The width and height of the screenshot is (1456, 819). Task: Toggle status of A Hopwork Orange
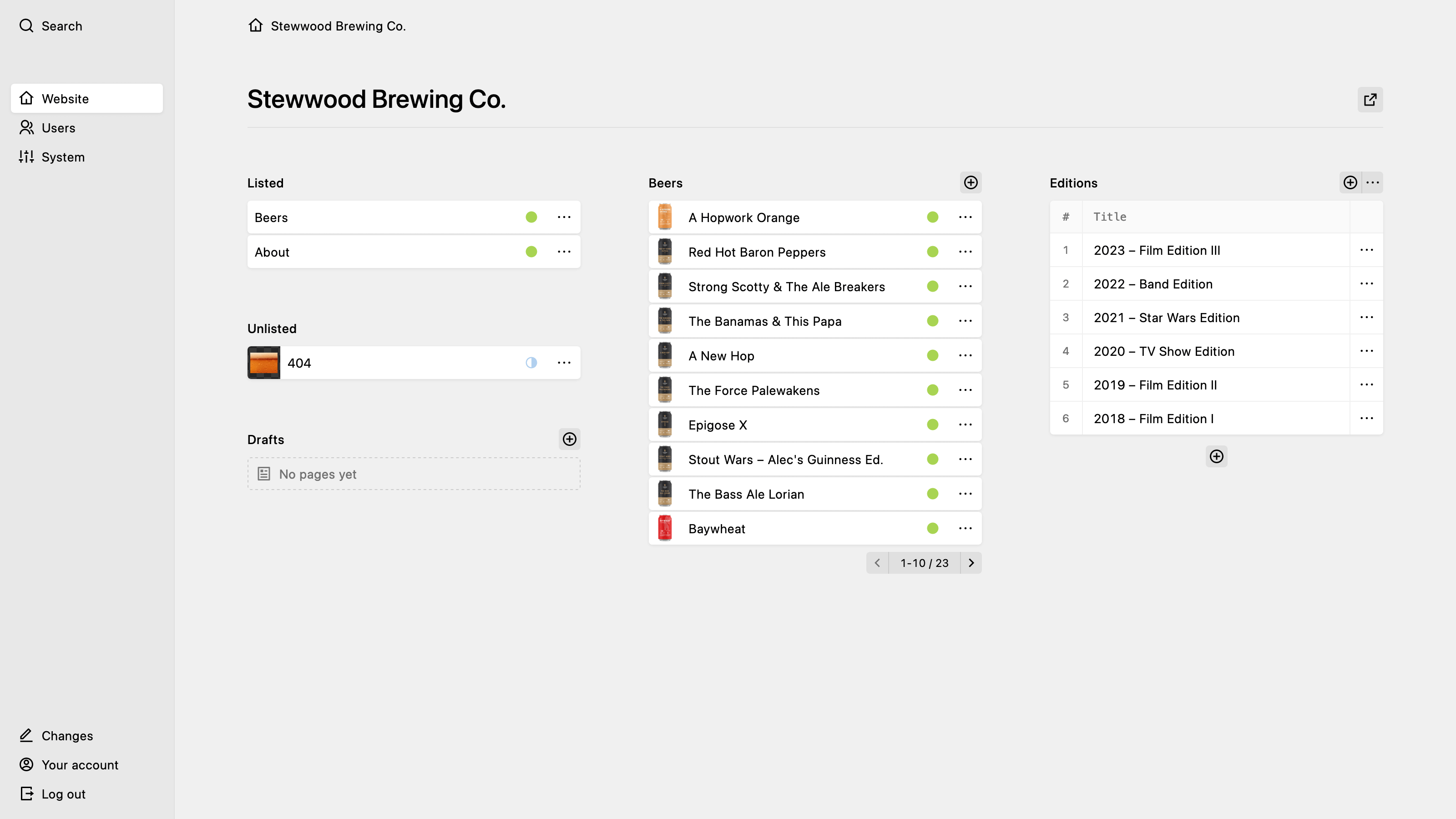click(x=933, y=217)
